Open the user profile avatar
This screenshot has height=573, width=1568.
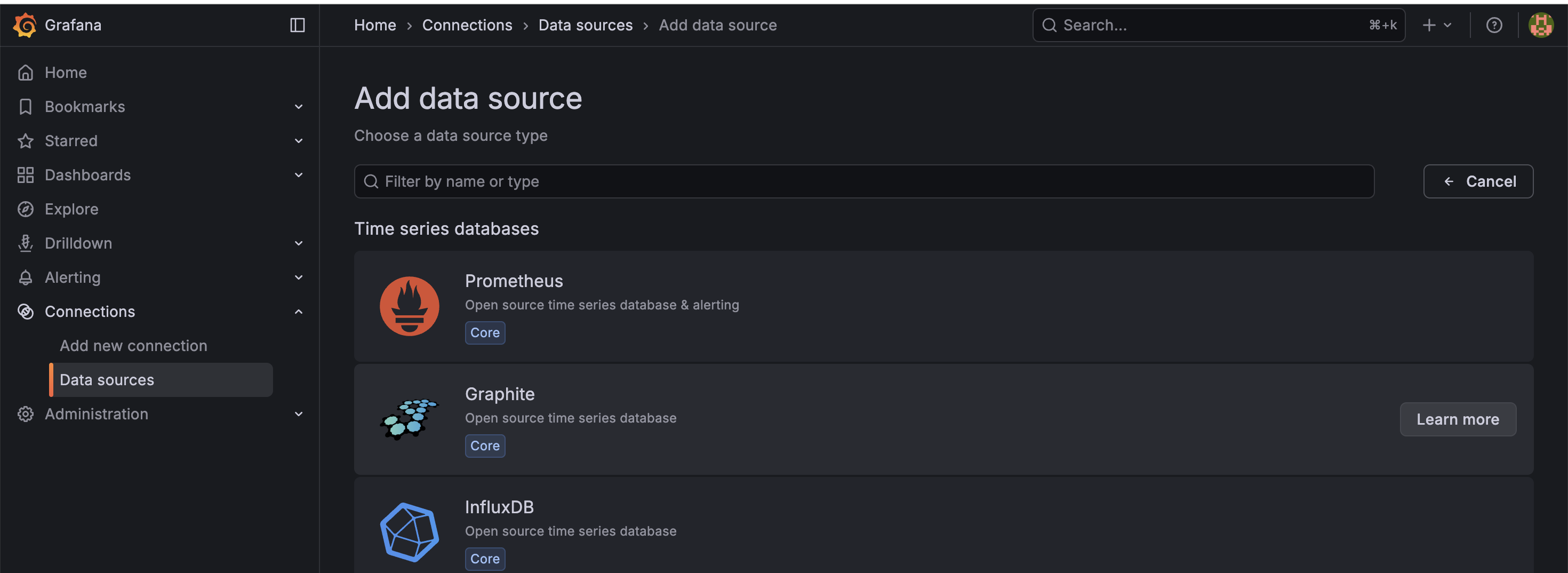coord(1541,25)
